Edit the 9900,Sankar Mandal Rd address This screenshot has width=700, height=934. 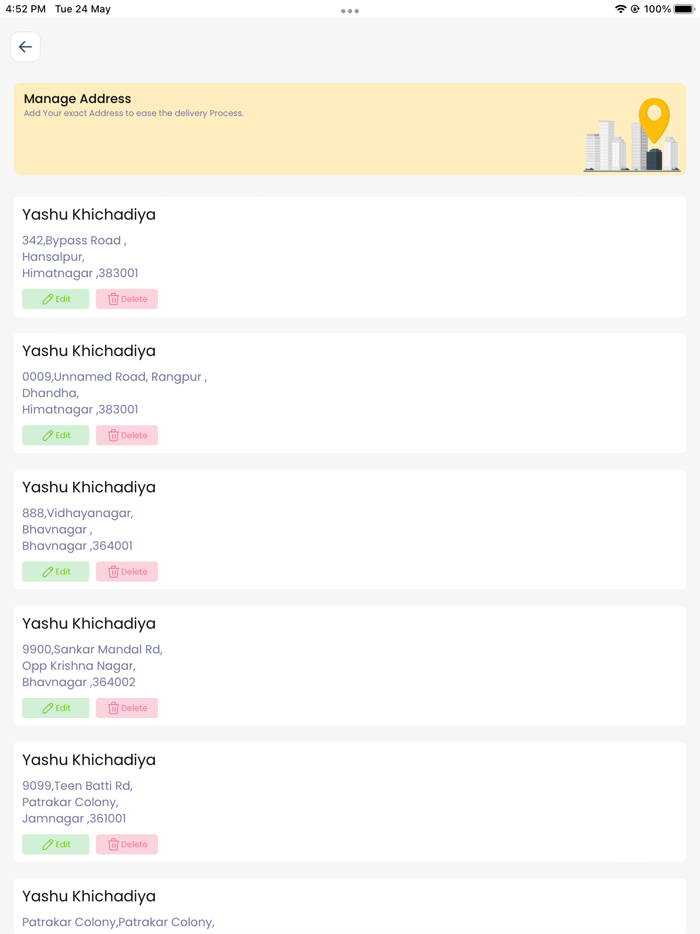pyautogui.click(x=55, y=708)
